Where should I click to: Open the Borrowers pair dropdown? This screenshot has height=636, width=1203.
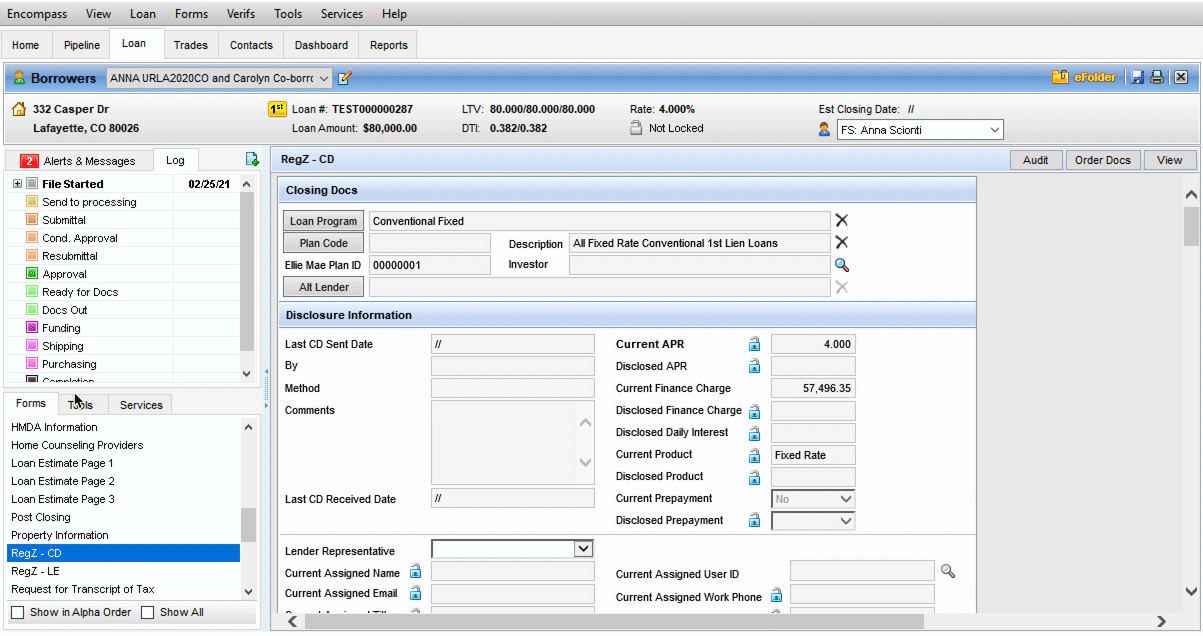click(x=323, y=78)
